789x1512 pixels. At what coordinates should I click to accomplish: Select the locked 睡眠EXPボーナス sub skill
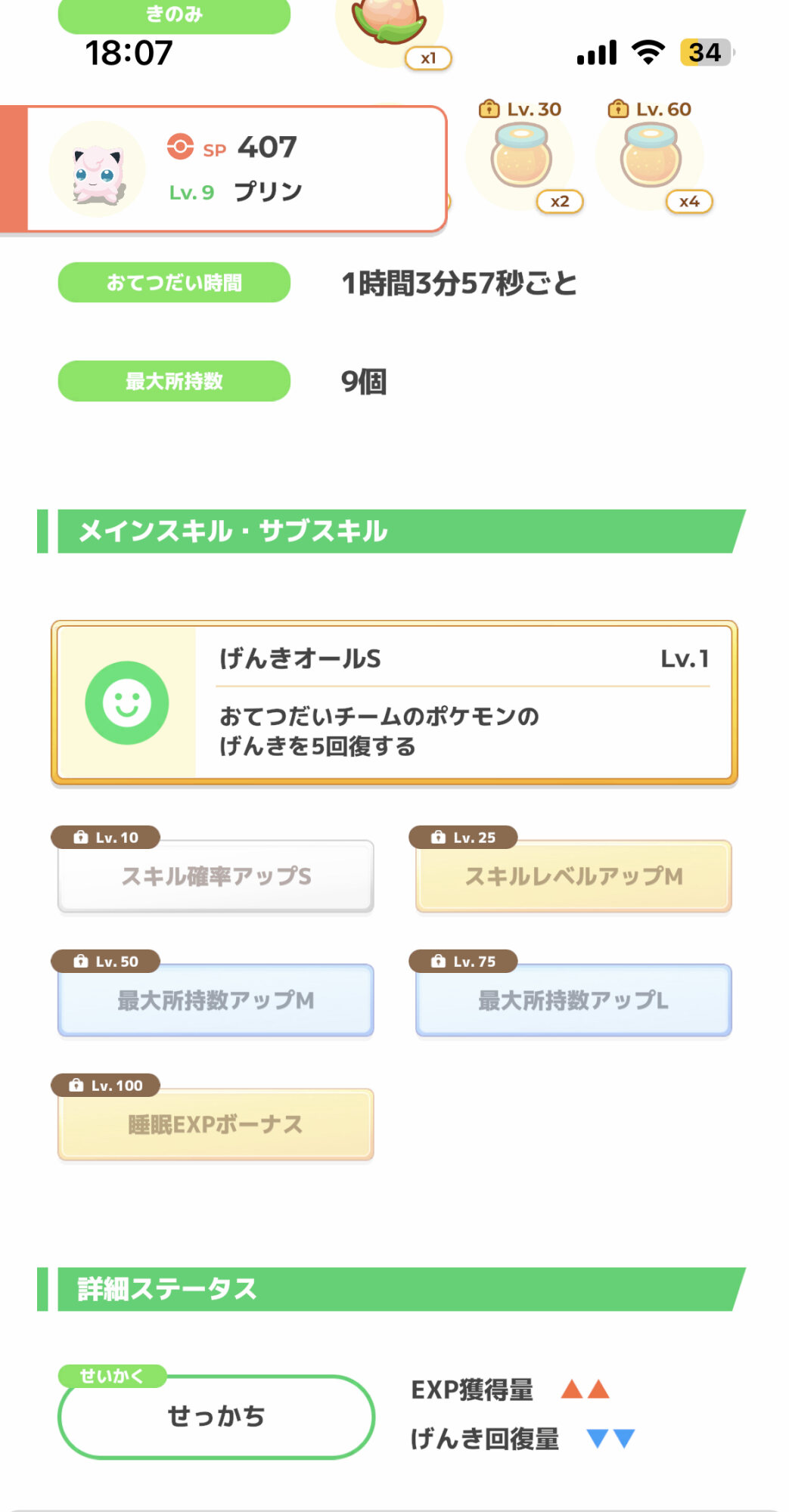[x=216, y=1124]
